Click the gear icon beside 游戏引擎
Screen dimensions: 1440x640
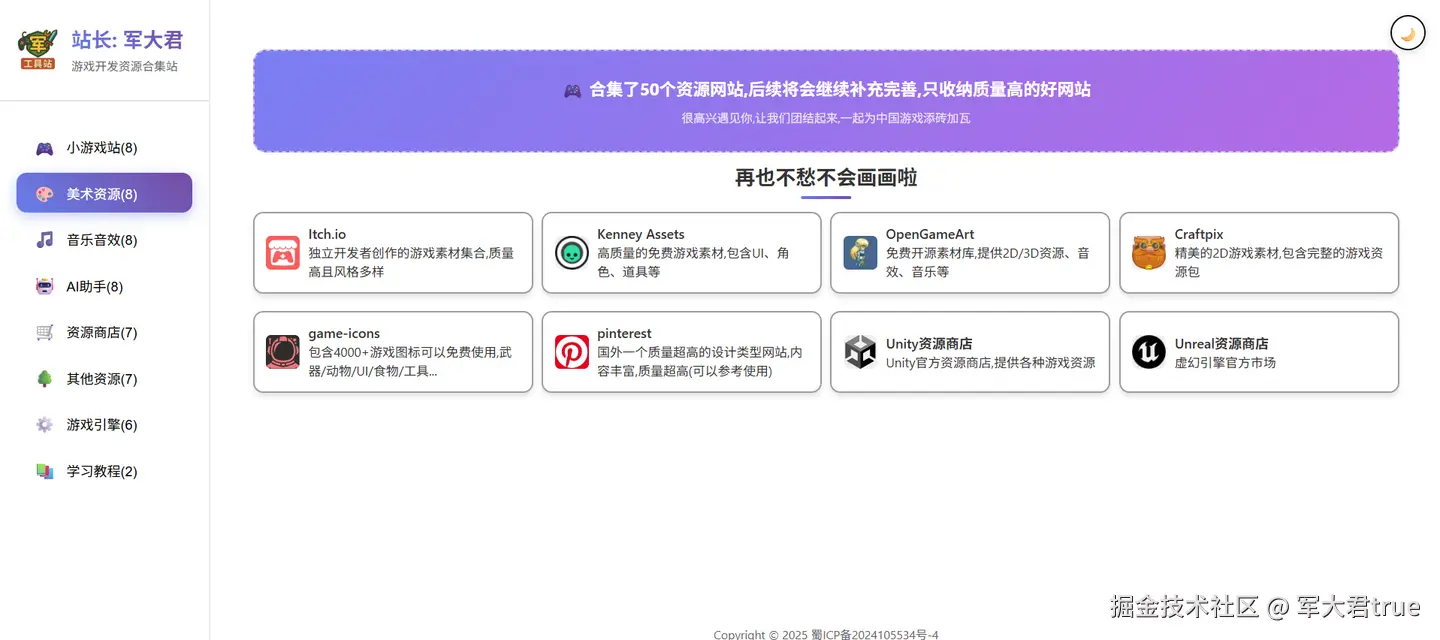[x=45, y=425]
